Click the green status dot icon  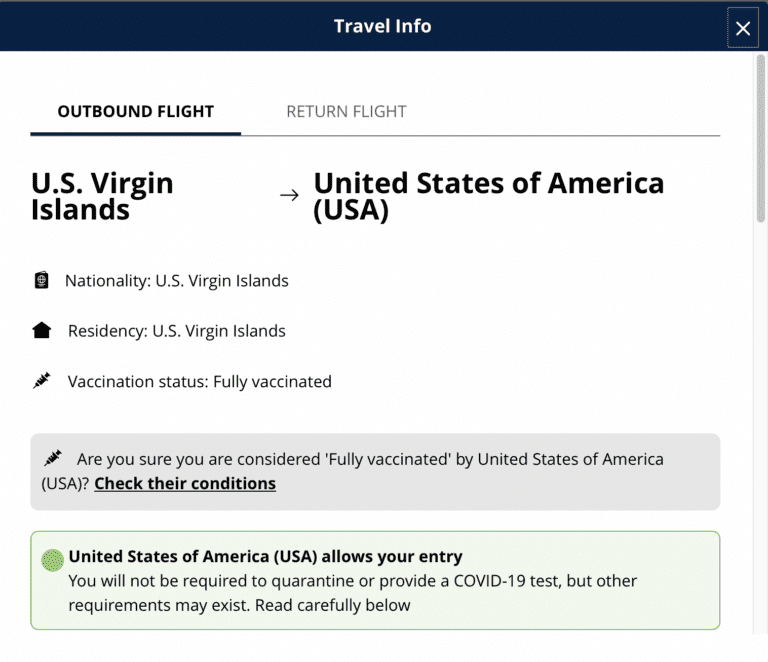52,560
